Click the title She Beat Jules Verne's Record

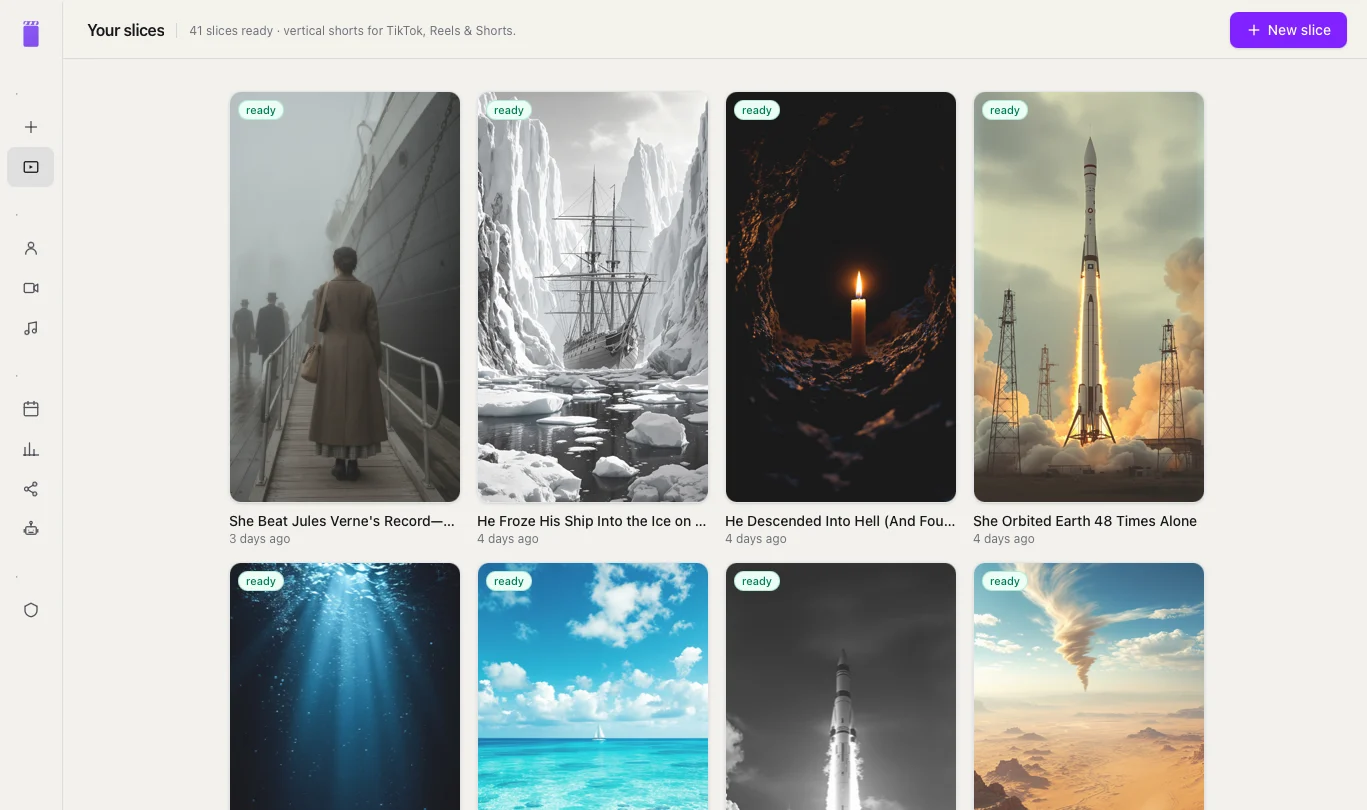342,521
